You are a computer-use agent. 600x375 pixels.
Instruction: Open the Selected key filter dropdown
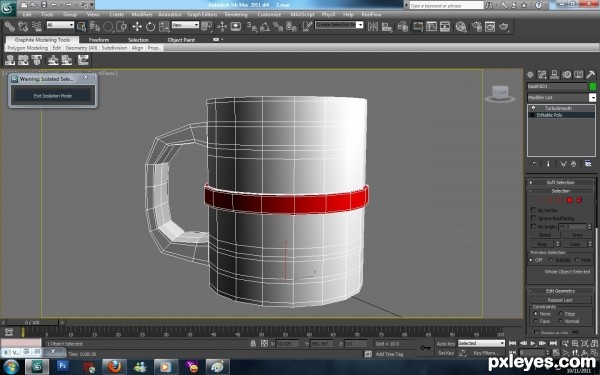[x=481, y=343]
